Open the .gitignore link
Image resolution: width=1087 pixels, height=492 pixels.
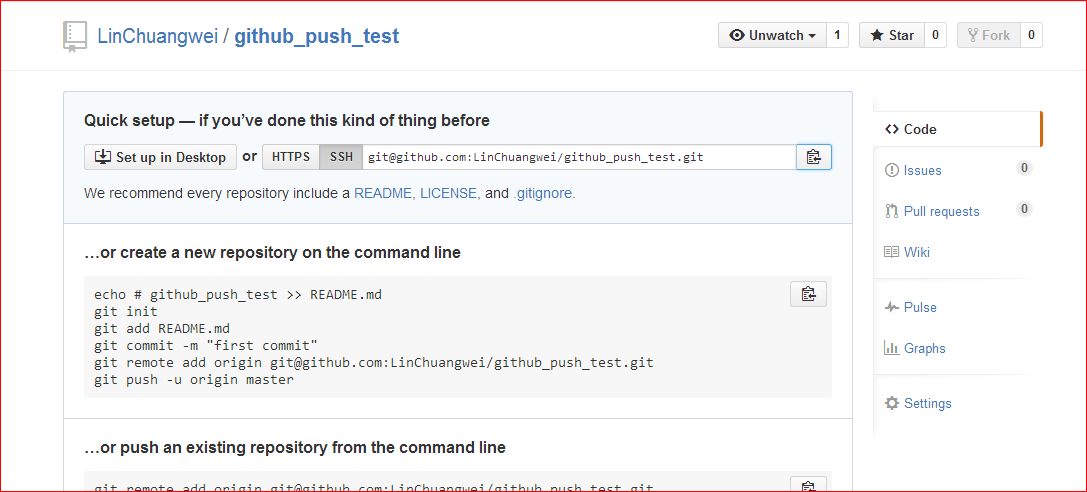coord(544,193)
